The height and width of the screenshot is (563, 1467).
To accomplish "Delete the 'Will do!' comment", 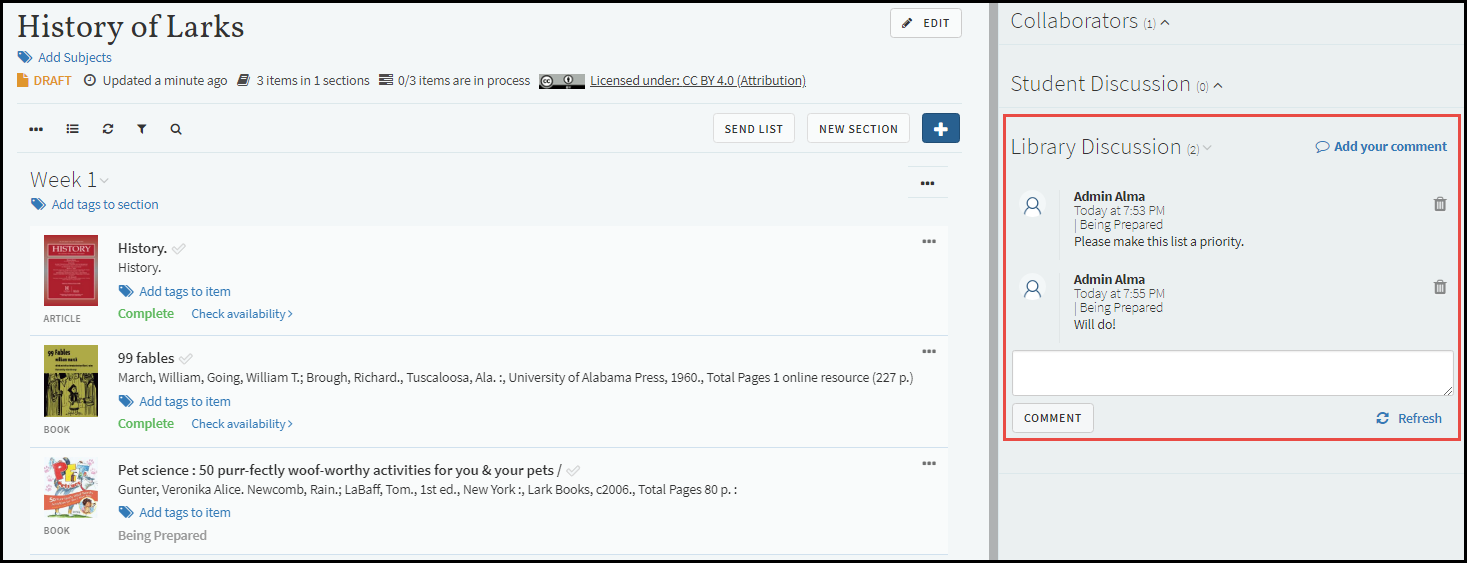I will pyautogui.click(x=1440, y=287).
